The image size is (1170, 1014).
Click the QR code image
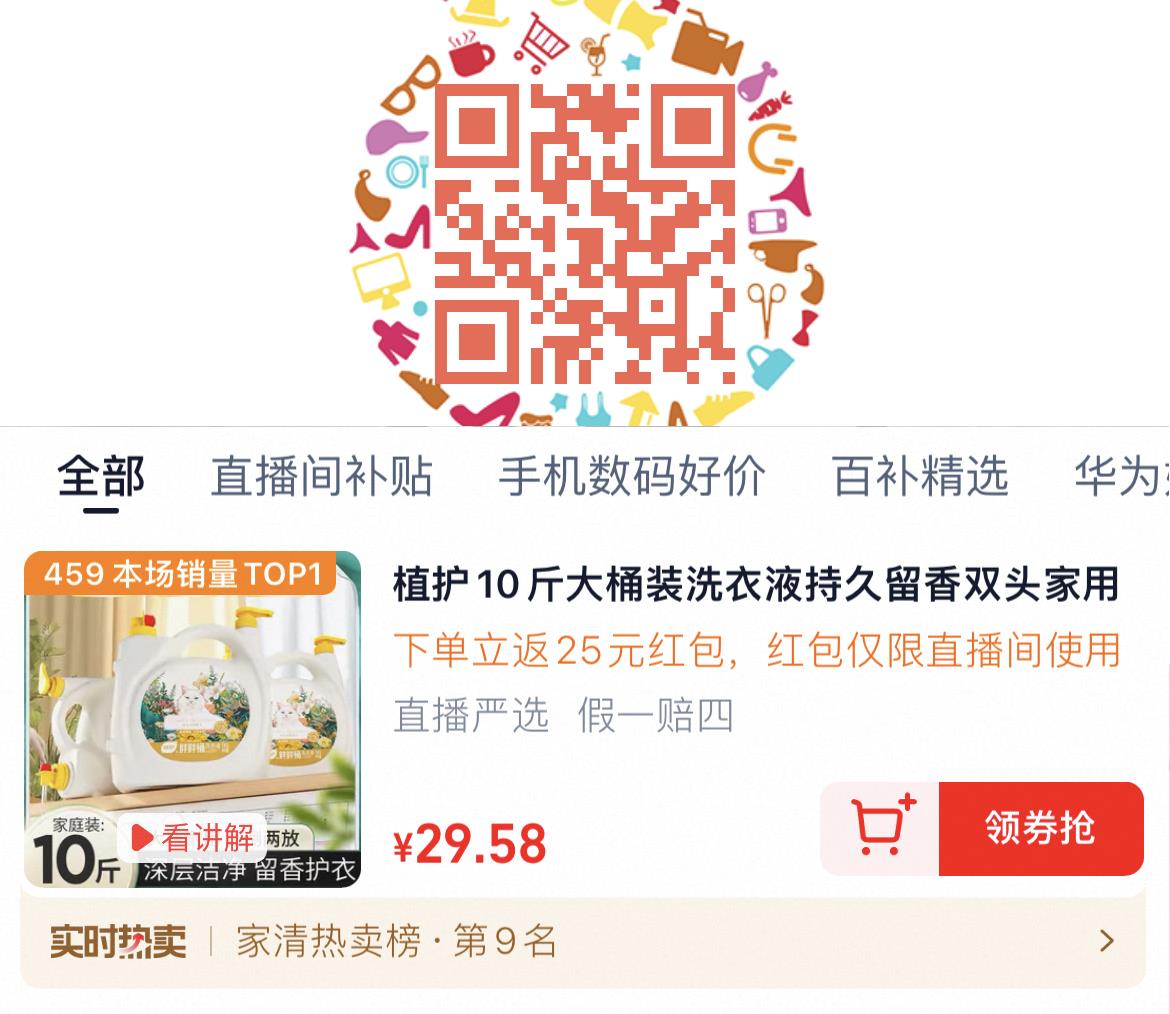[585, 234]
